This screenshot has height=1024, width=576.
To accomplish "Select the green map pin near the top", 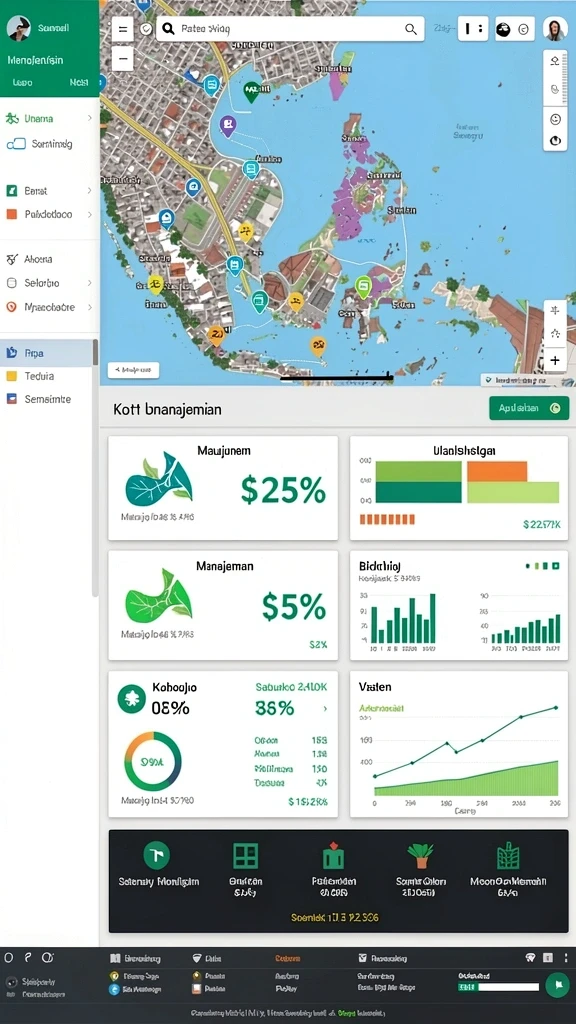I will pos(251,93).
